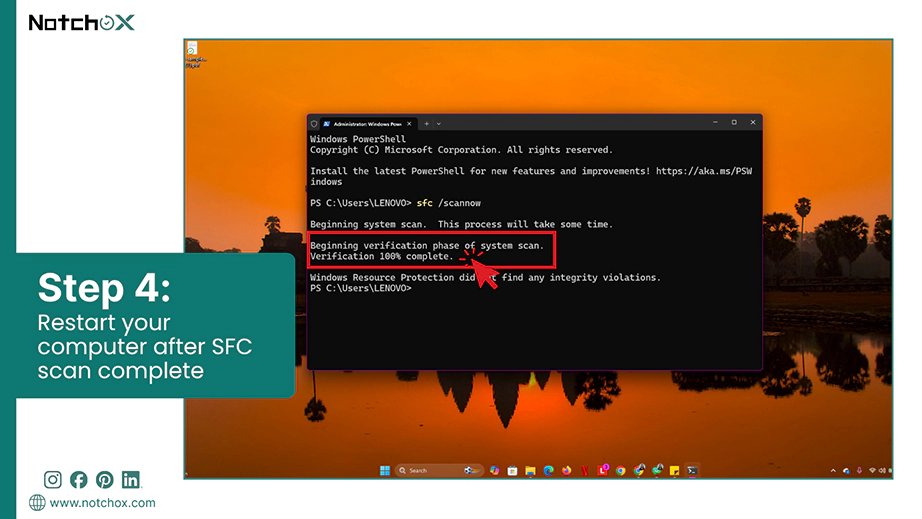
Task: Launch Google Chrome from the taskbar
Action: pos(620,470)
